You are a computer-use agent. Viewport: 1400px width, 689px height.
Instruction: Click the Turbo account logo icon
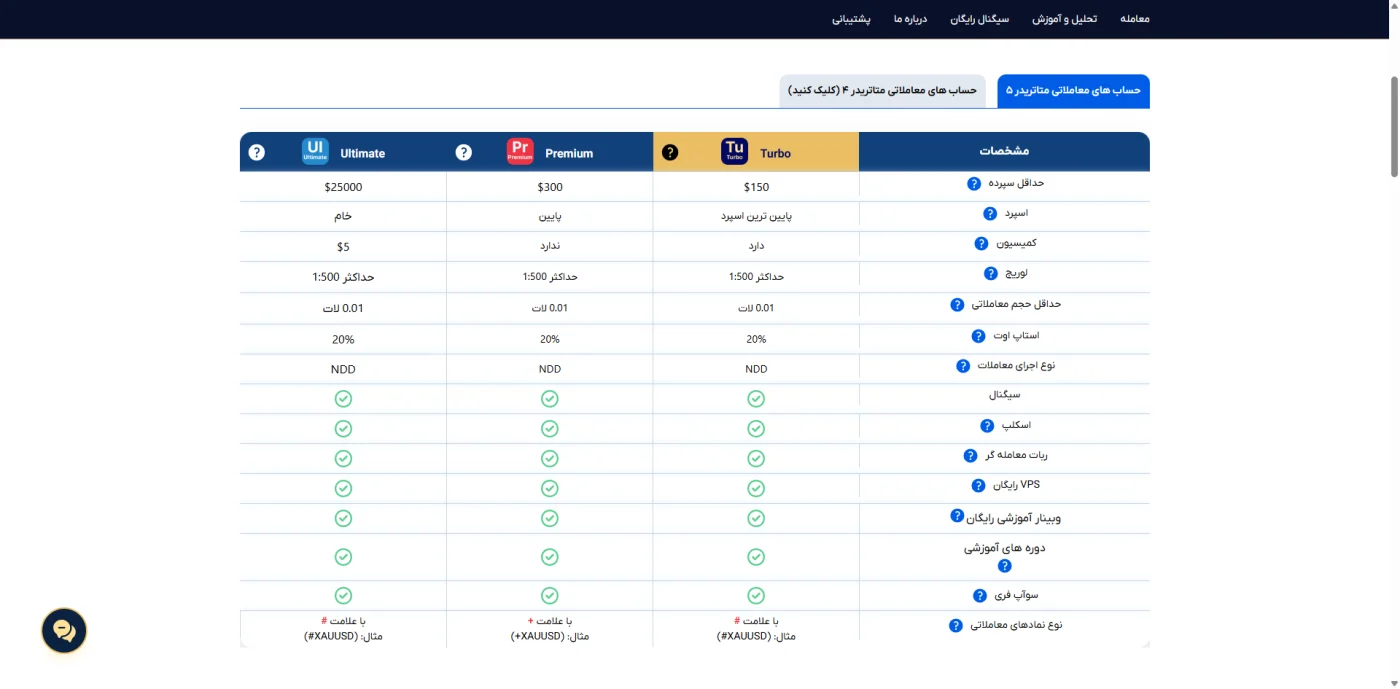pos(734,152)
